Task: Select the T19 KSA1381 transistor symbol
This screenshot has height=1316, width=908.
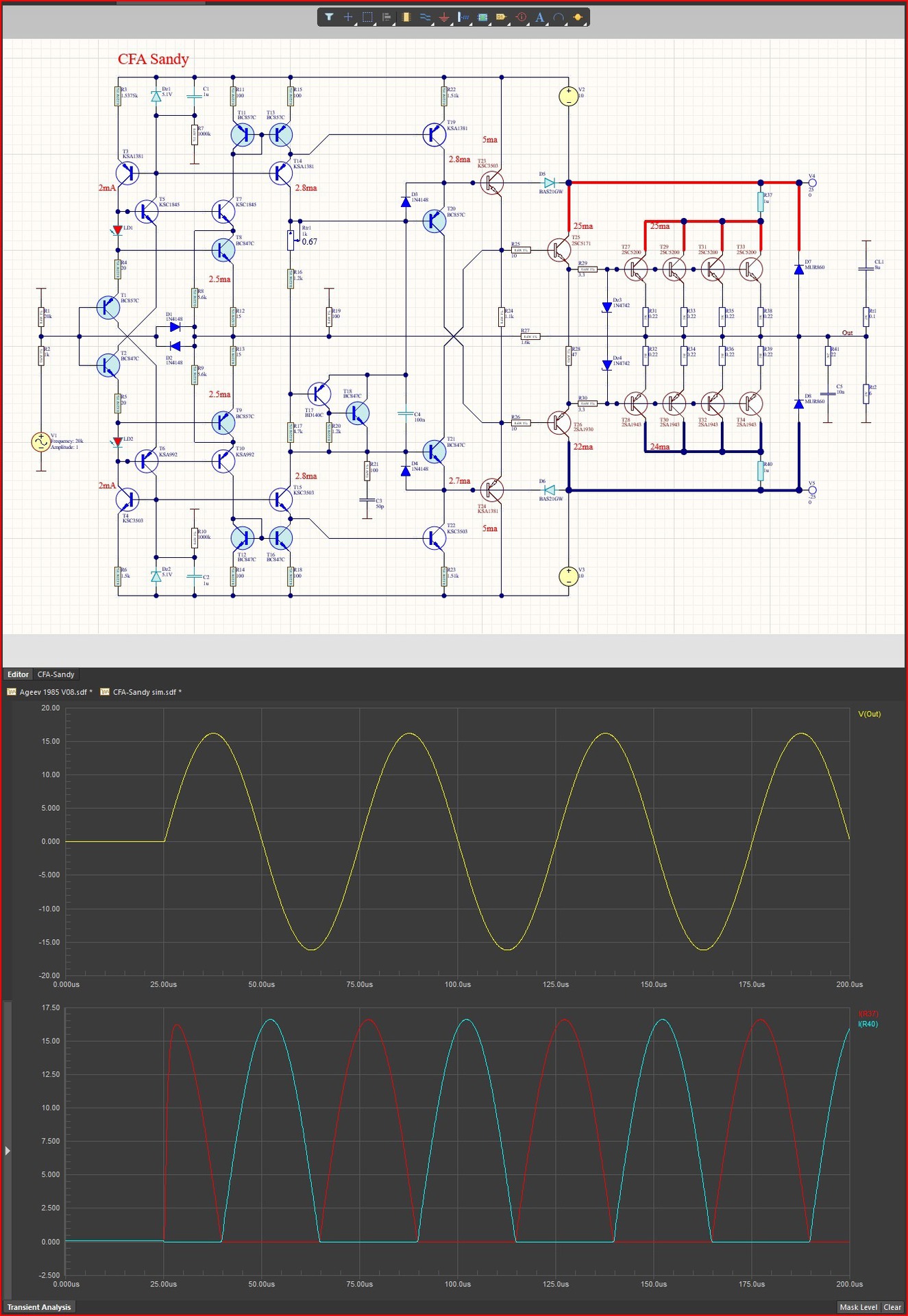Action: (x=434, y=135)
